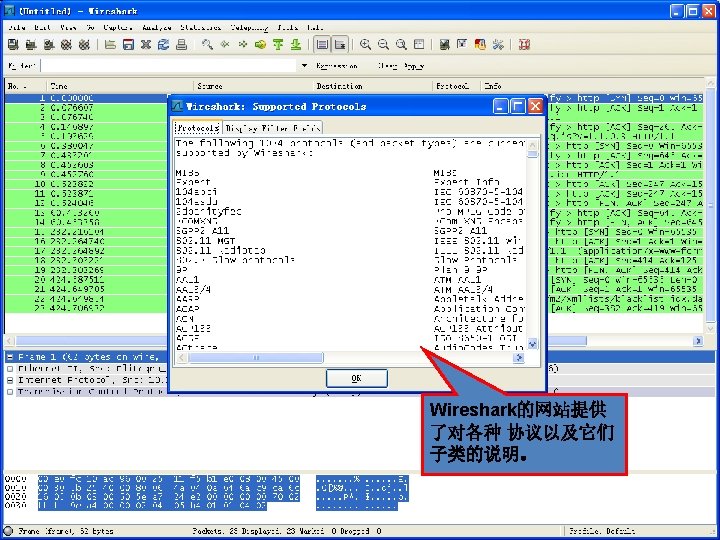Sort packets by the Time column header

tap(120, 86)
